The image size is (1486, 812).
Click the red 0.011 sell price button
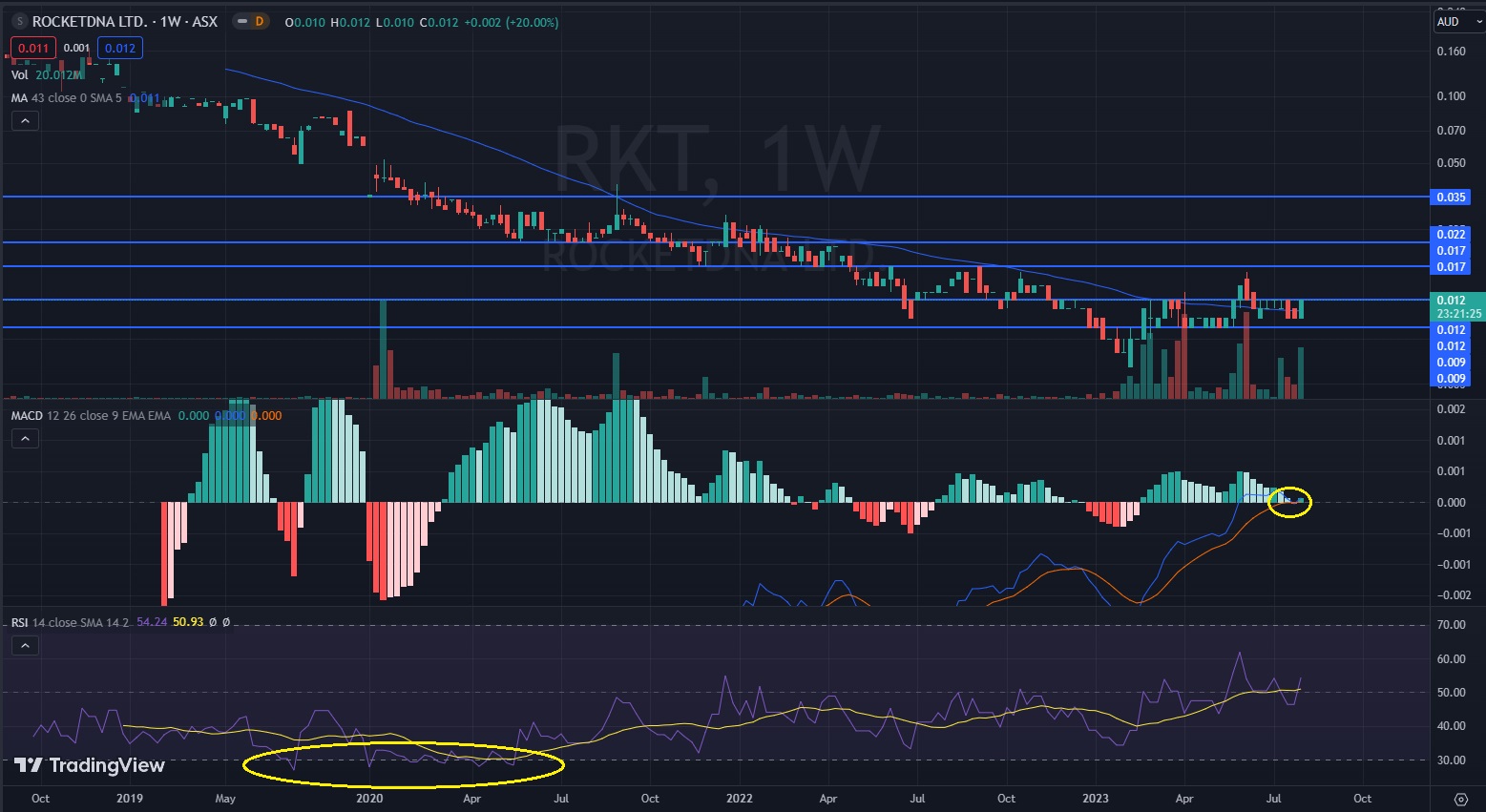[x=33, y=48]
